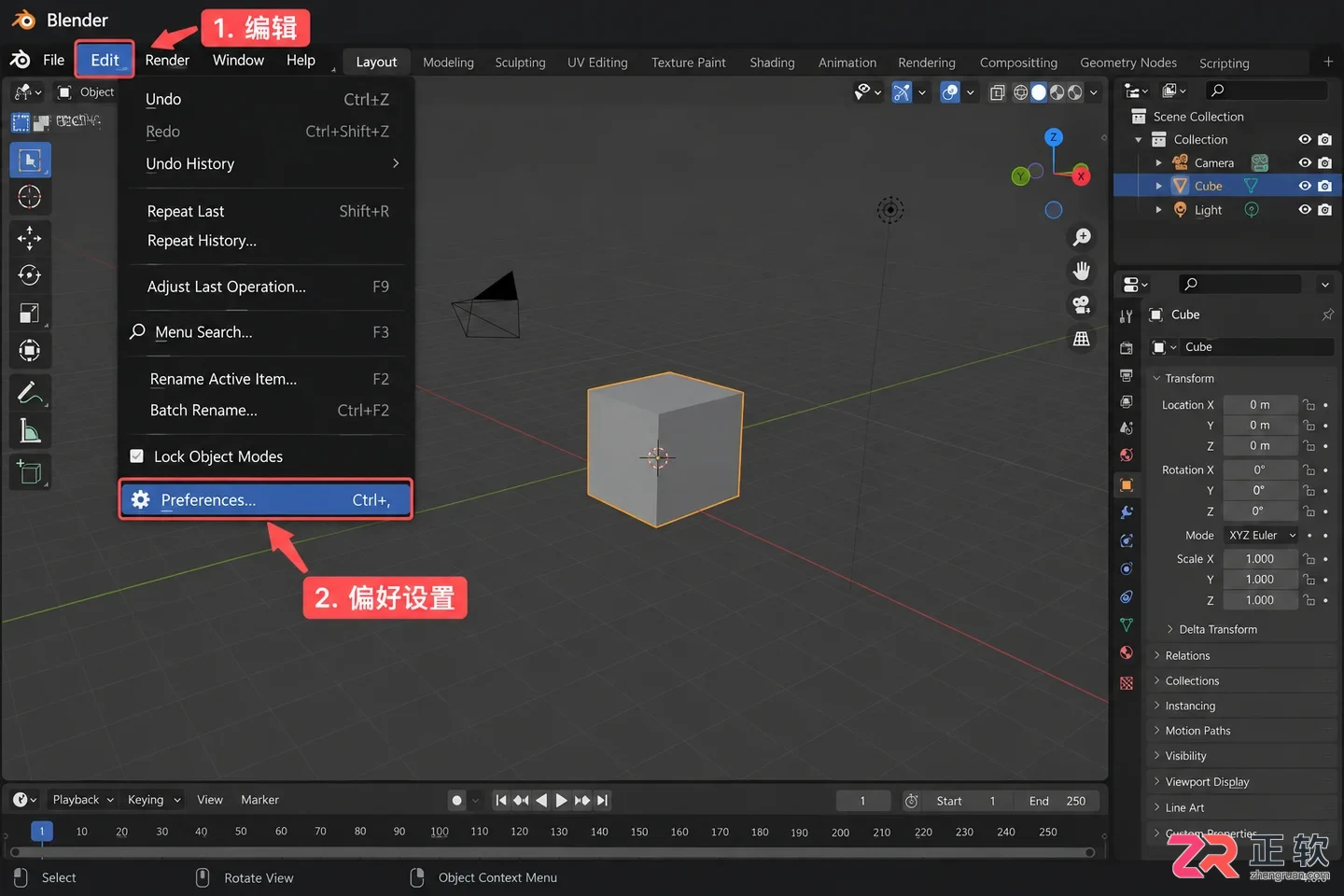Click the timeline horizontal scrollbar
Image resolution: width=1344 pixels, height=896 pixels.
[x=553, y=852]
